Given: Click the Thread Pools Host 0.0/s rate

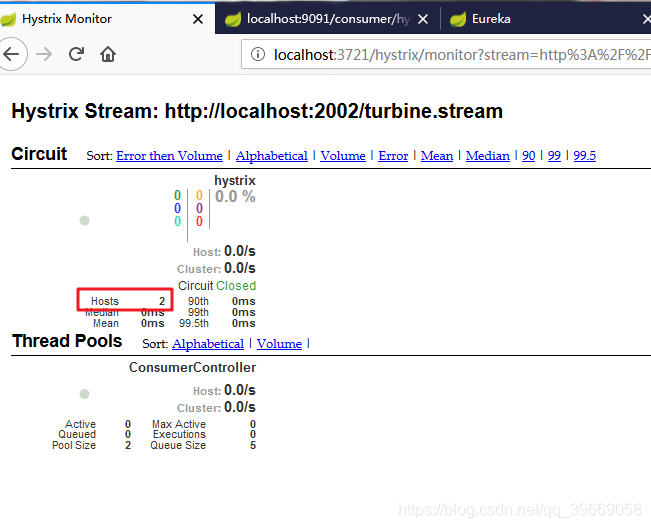Looking at the screenshot, I should click(x=240, y=390).
